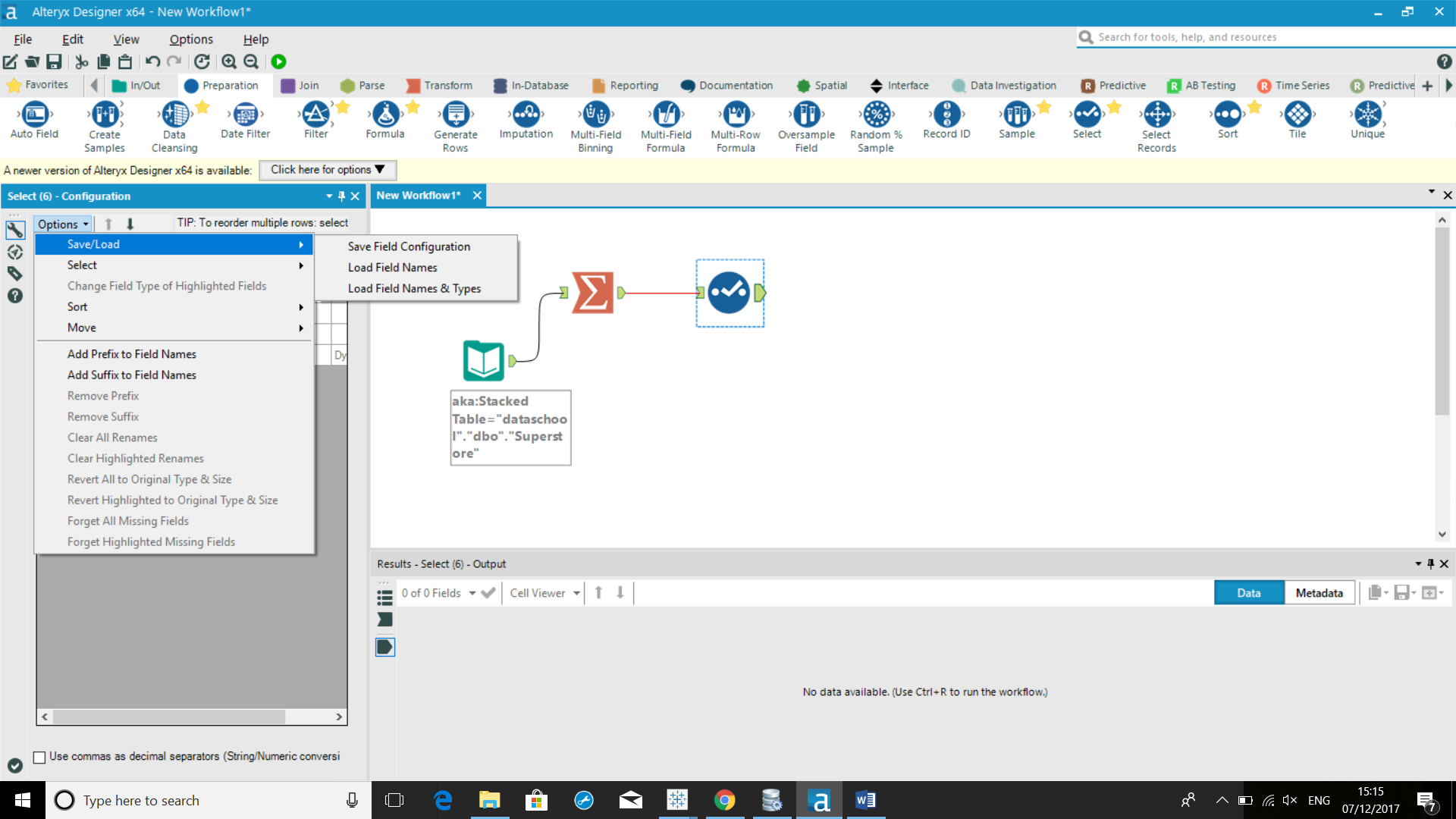This screenshot has width=1456, height=819.
Task: Open the Options dropdown in Configuration
Action: tap(63, 224)
